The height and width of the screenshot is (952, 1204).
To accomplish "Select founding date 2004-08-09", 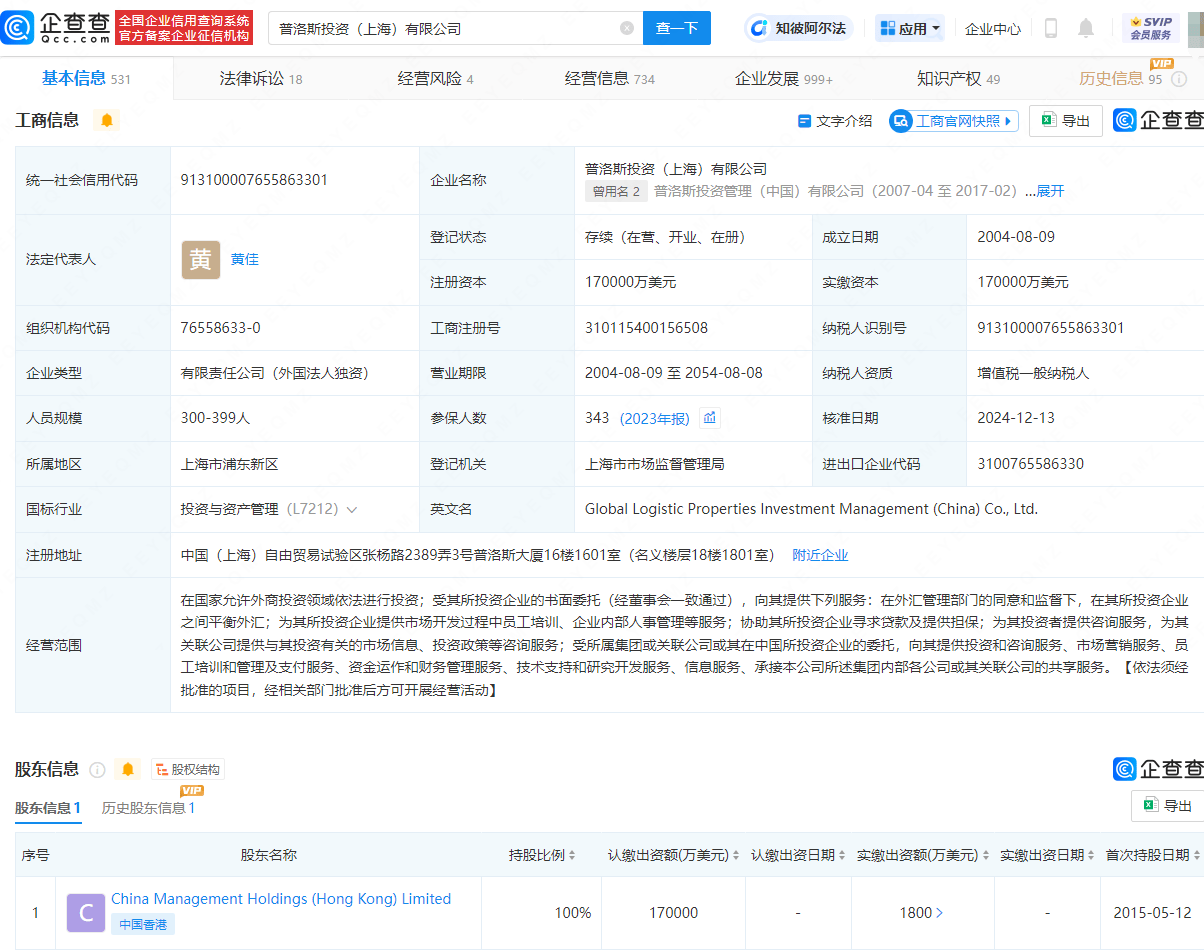I will [x=1016, y=237].
